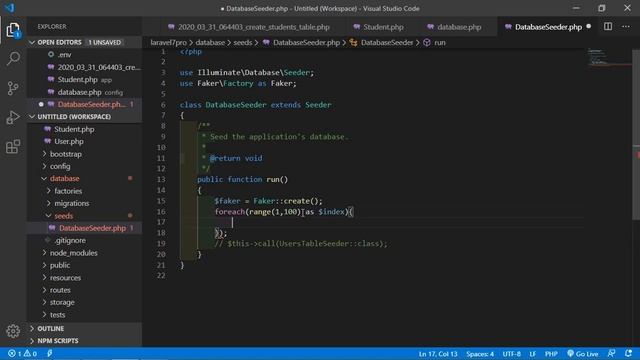Click the unsaved dot on DatabaseSeeder.php tab
Image resolution: width=640 pixels, height=360 pixels.
(589, 27)
